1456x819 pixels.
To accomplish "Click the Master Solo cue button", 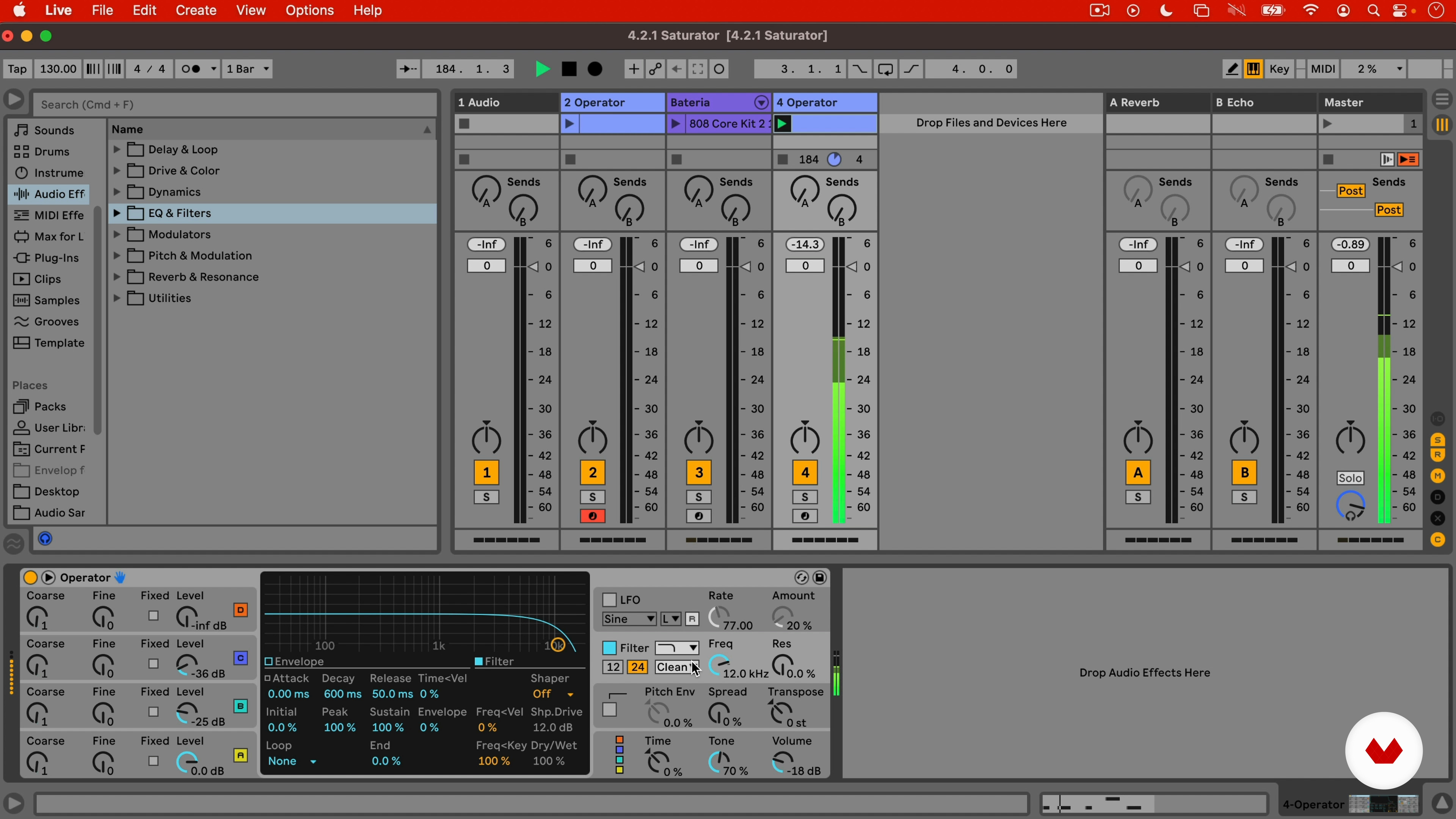I will tap(1350, 478).
